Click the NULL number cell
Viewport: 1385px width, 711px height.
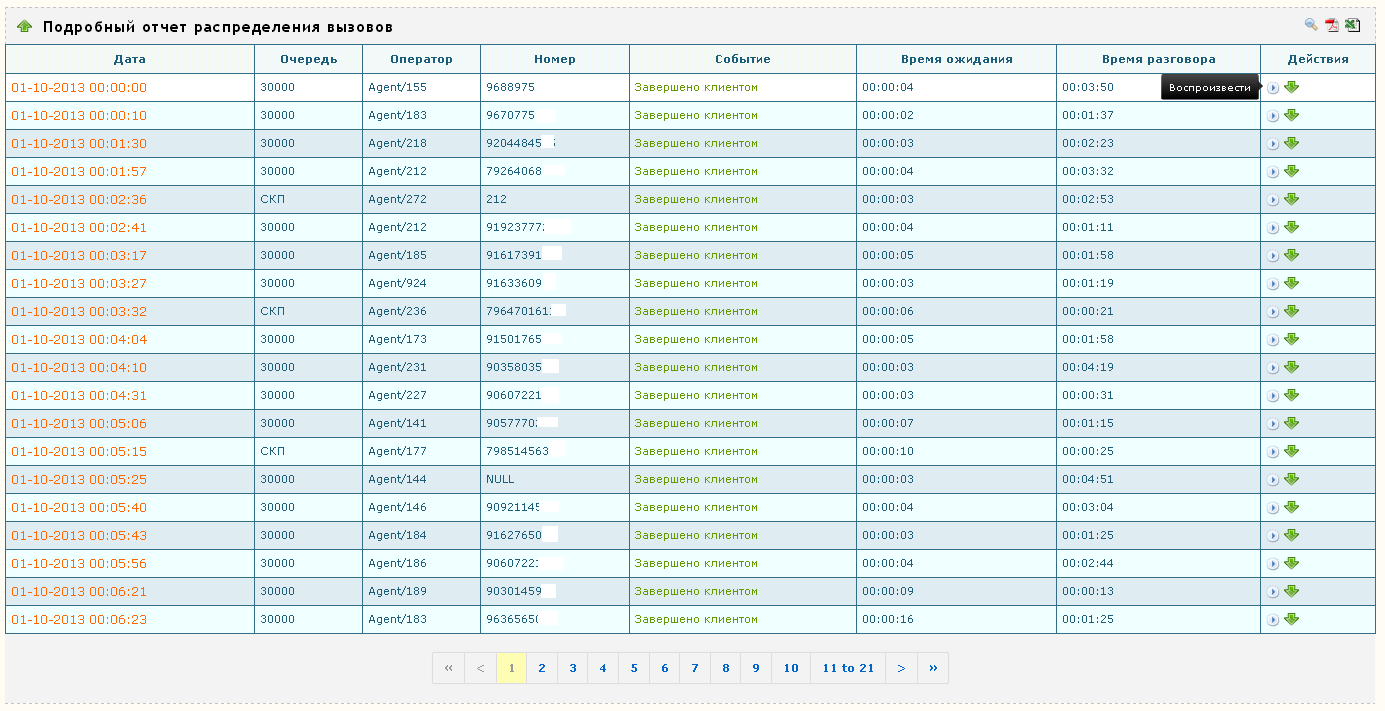coord(555,480)
